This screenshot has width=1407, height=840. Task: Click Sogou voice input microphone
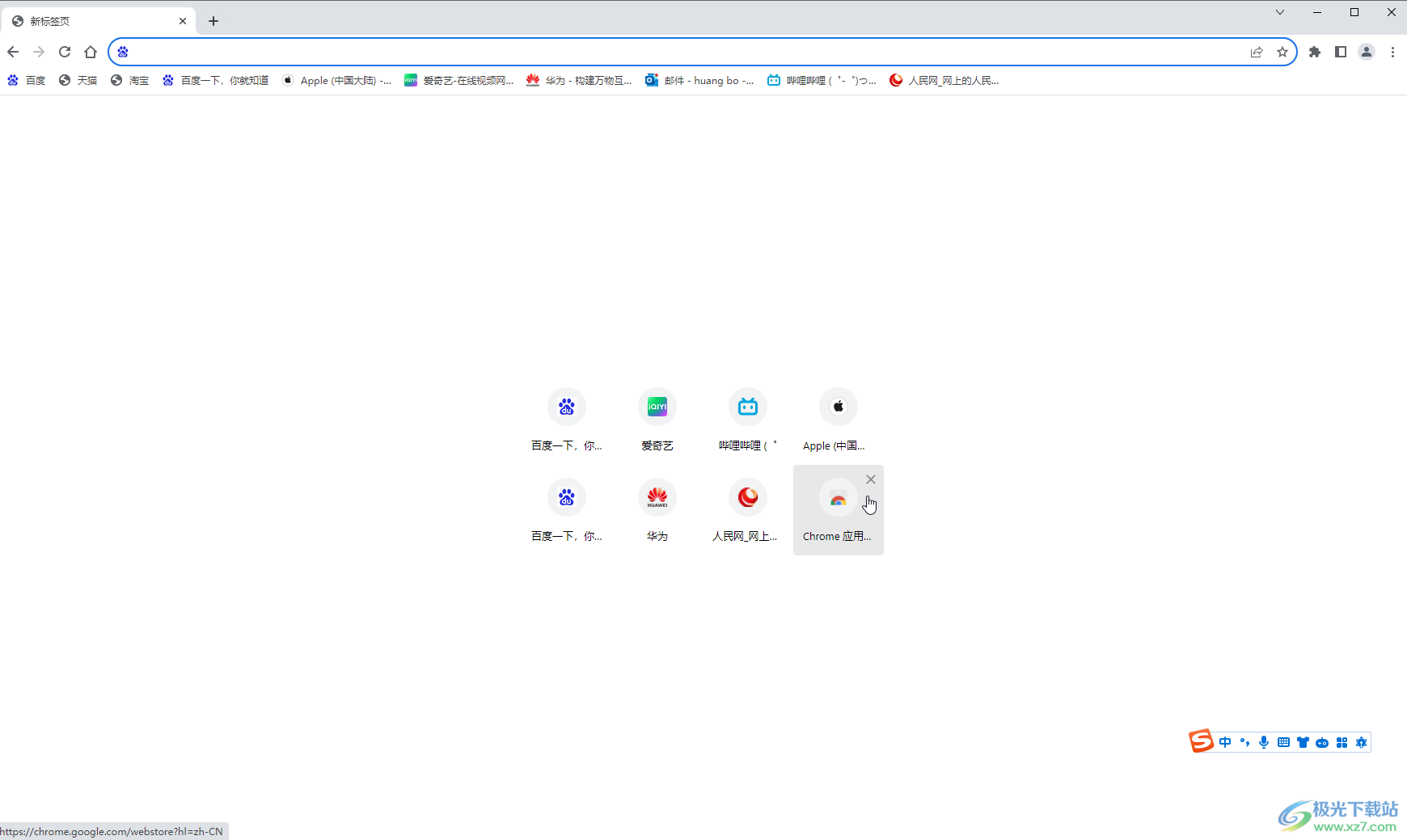click(x=1264, y=742)
